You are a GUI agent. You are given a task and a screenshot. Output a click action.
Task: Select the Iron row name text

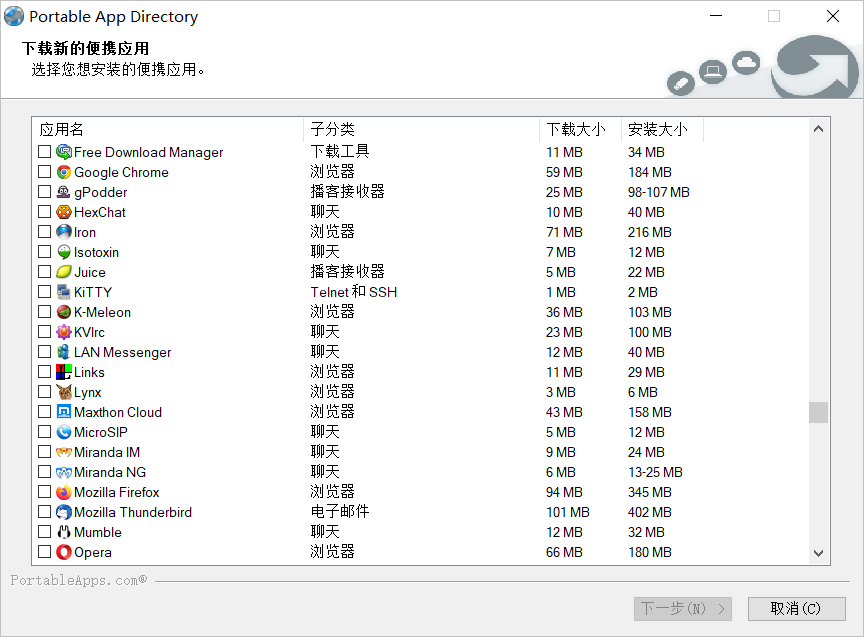85,233
